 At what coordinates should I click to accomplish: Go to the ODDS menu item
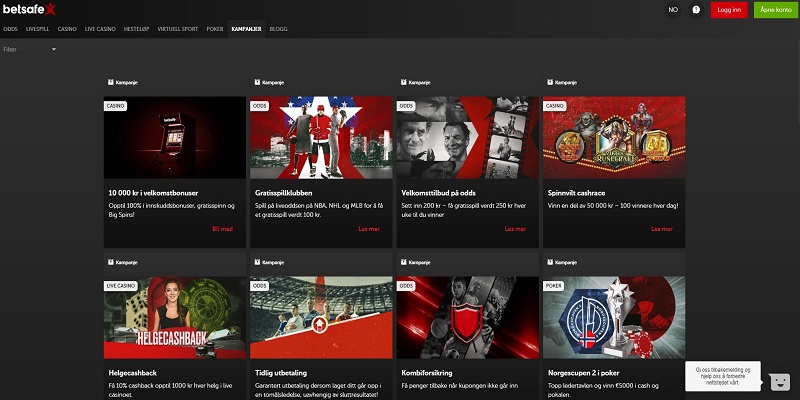(10, 29)
